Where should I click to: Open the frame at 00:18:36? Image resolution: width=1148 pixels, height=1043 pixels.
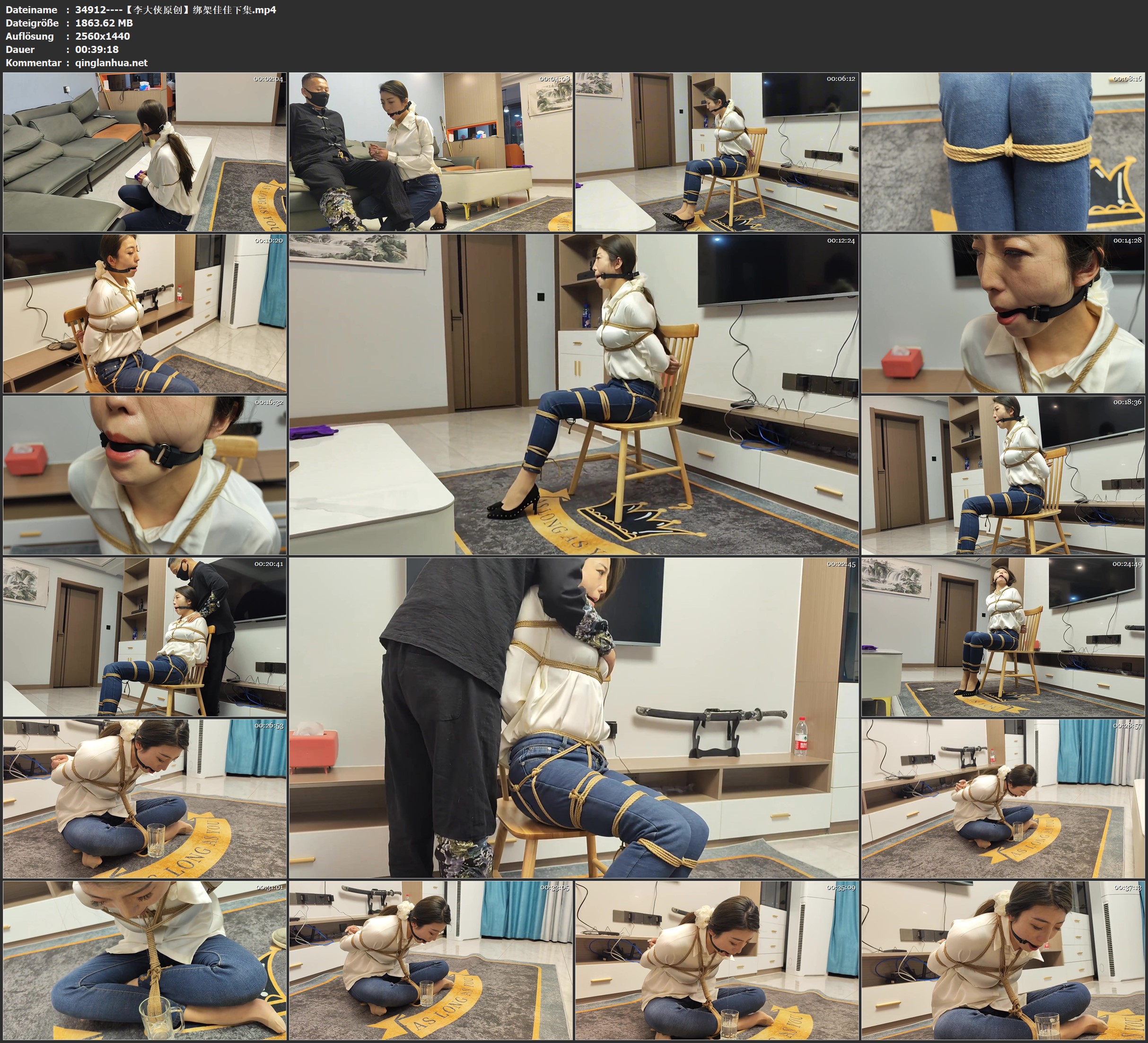1003,475
